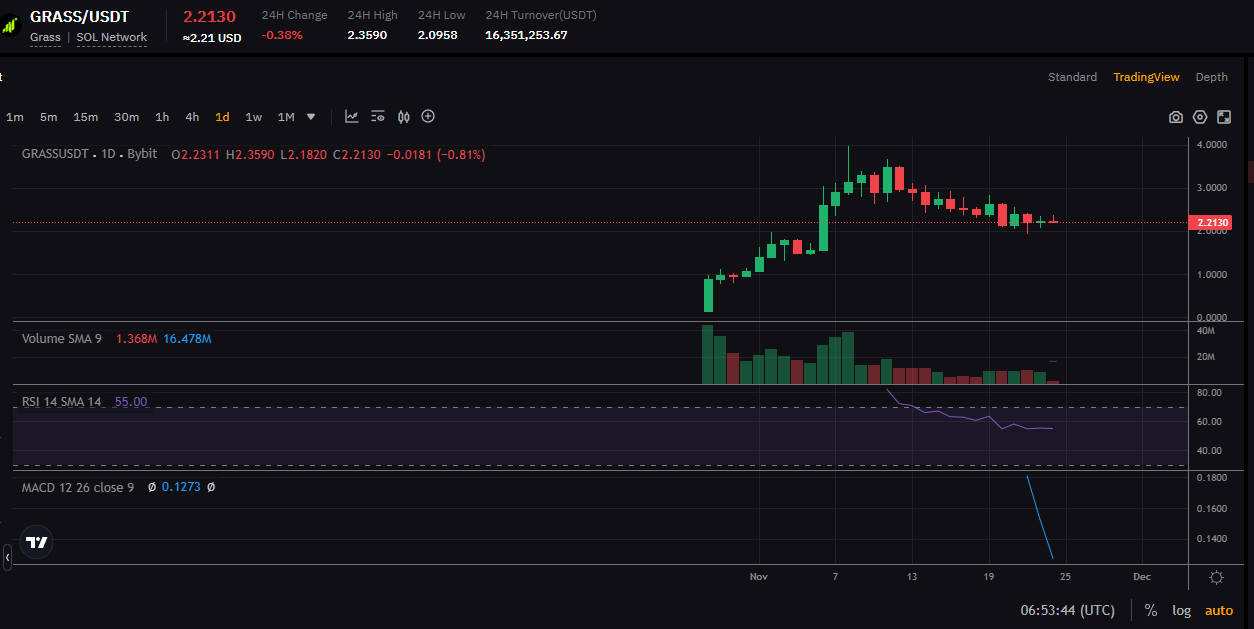Viewport: 1254px width, 629px height.
Task: Select the MACD 12 26 close 9 legend
Action: pos(78,488)
